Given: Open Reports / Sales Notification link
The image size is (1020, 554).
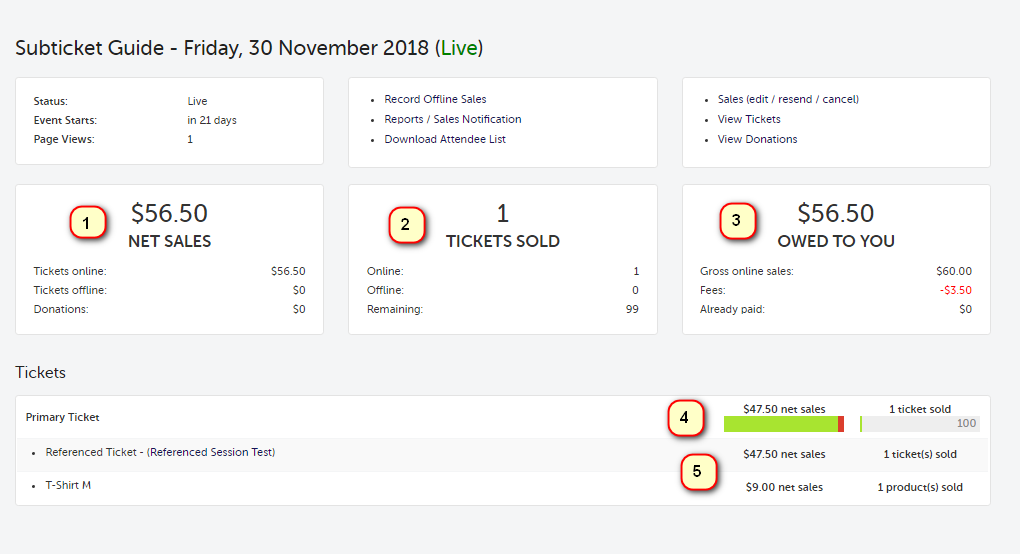Looking at the screenshot, I should click(x=452, y=119).
